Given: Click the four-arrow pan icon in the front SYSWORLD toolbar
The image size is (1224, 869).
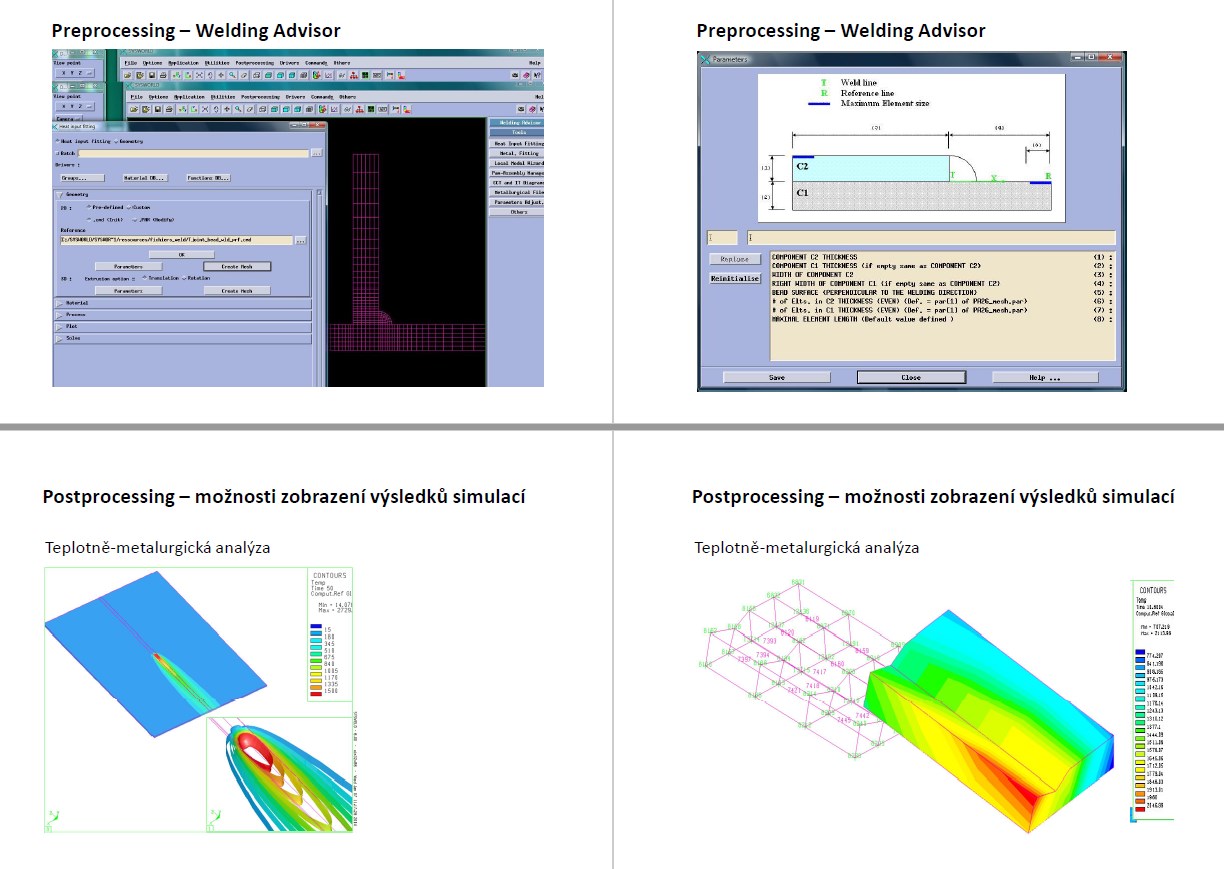Looking at the screenshot, I should 227,110.
